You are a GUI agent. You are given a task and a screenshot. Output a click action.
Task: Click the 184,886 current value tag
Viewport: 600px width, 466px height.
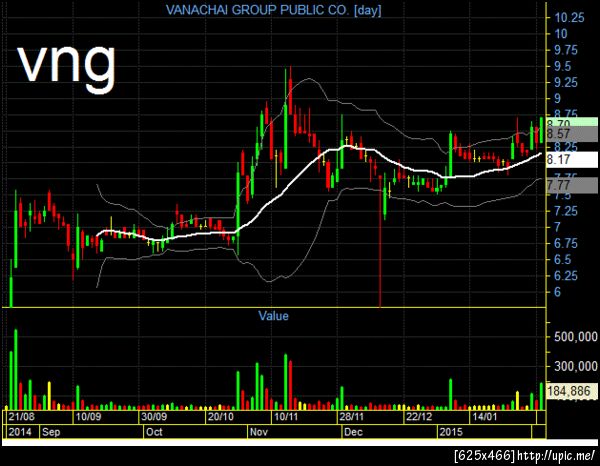(x=572, y=391)
